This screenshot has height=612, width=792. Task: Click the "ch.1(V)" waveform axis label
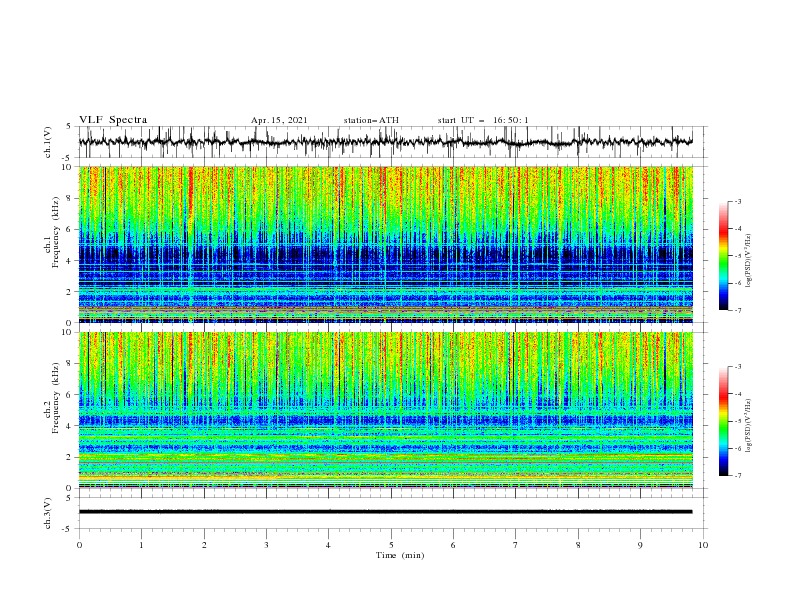[x=48, y=142]
